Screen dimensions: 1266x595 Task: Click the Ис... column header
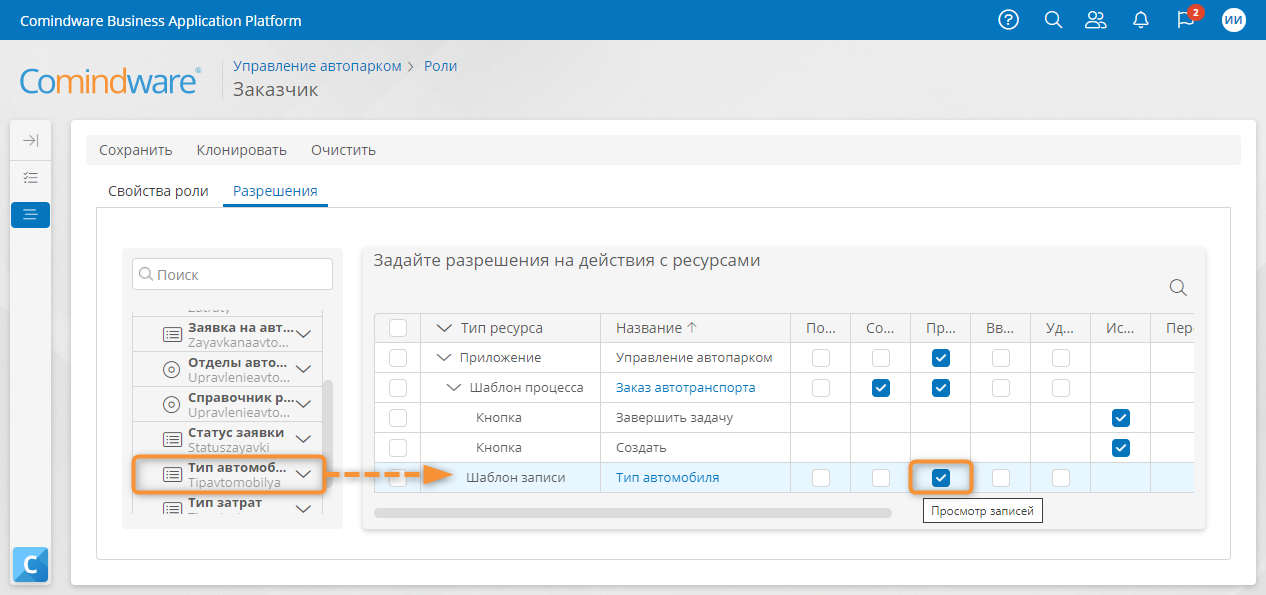pyautogui.click(x=1120, y=328)
